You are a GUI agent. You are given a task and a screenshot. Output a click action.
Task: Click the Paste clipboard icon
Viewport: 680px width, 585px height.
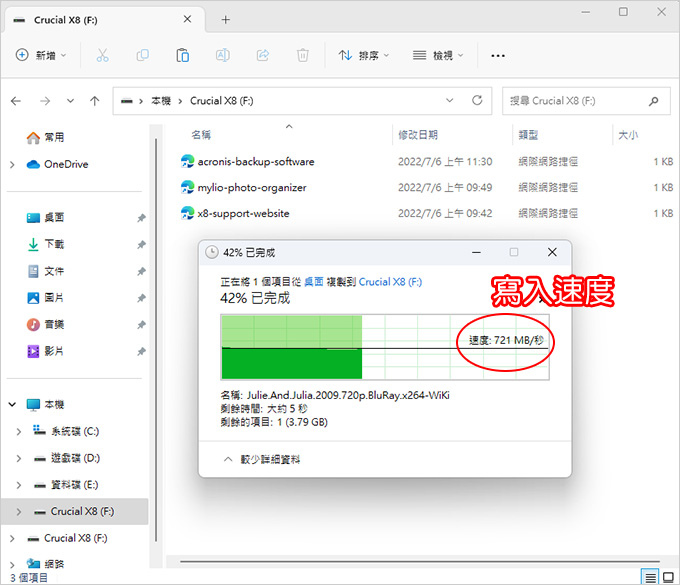coord(183,56)
